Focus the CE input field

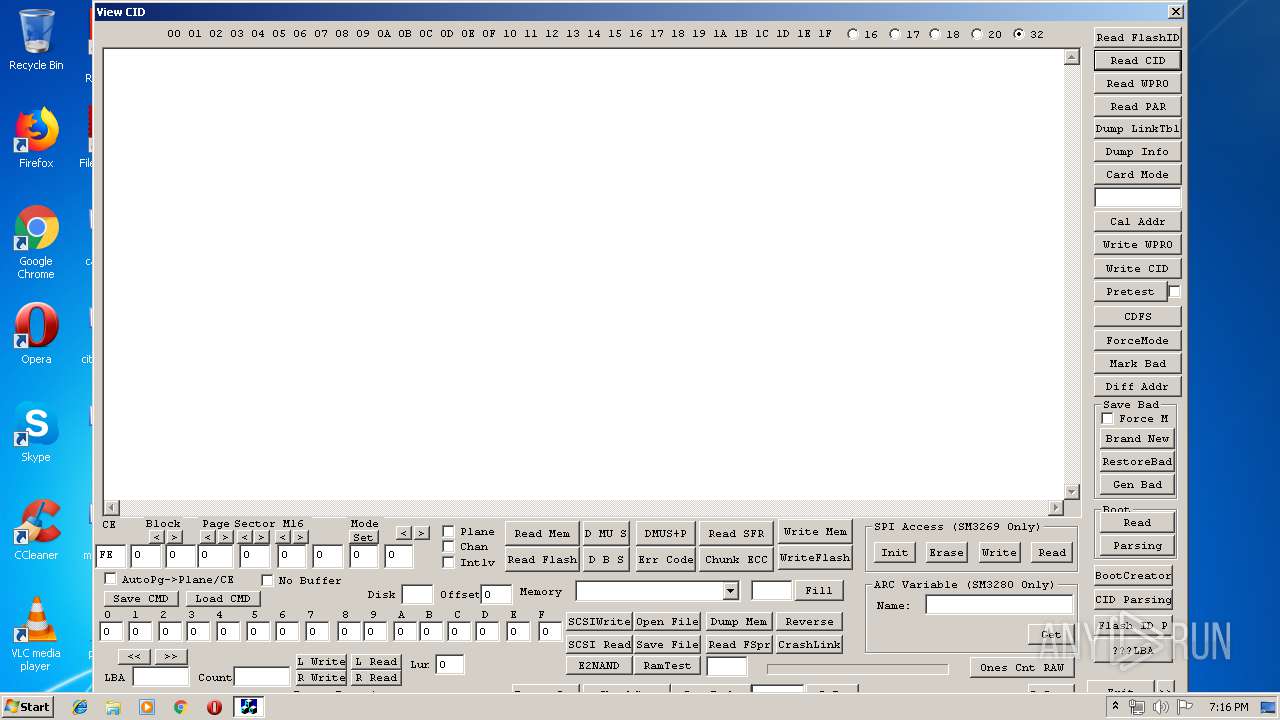111,556
